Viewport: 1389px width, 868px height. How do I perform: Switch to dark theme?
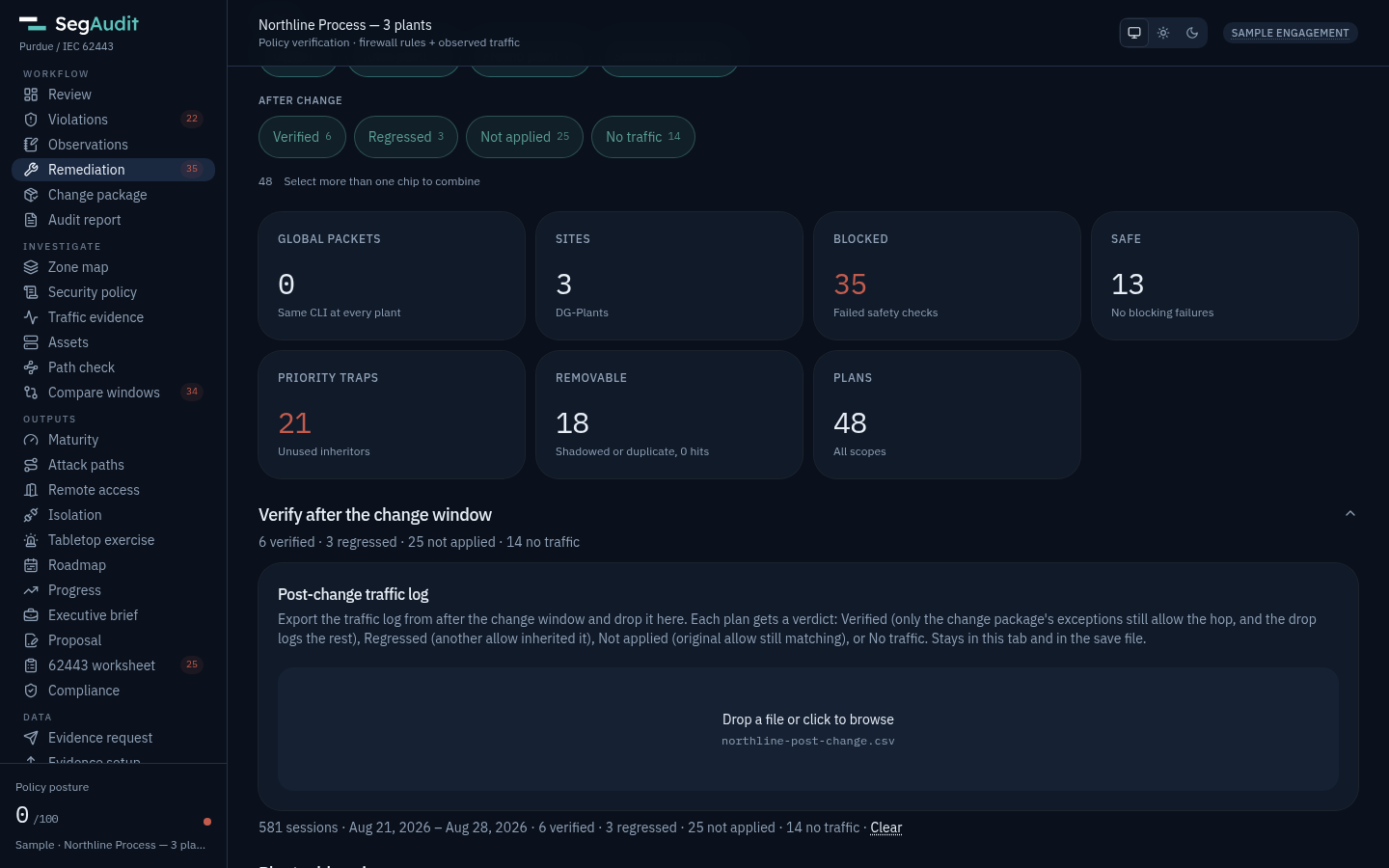pyautogui.click(x=1192, y=33)
